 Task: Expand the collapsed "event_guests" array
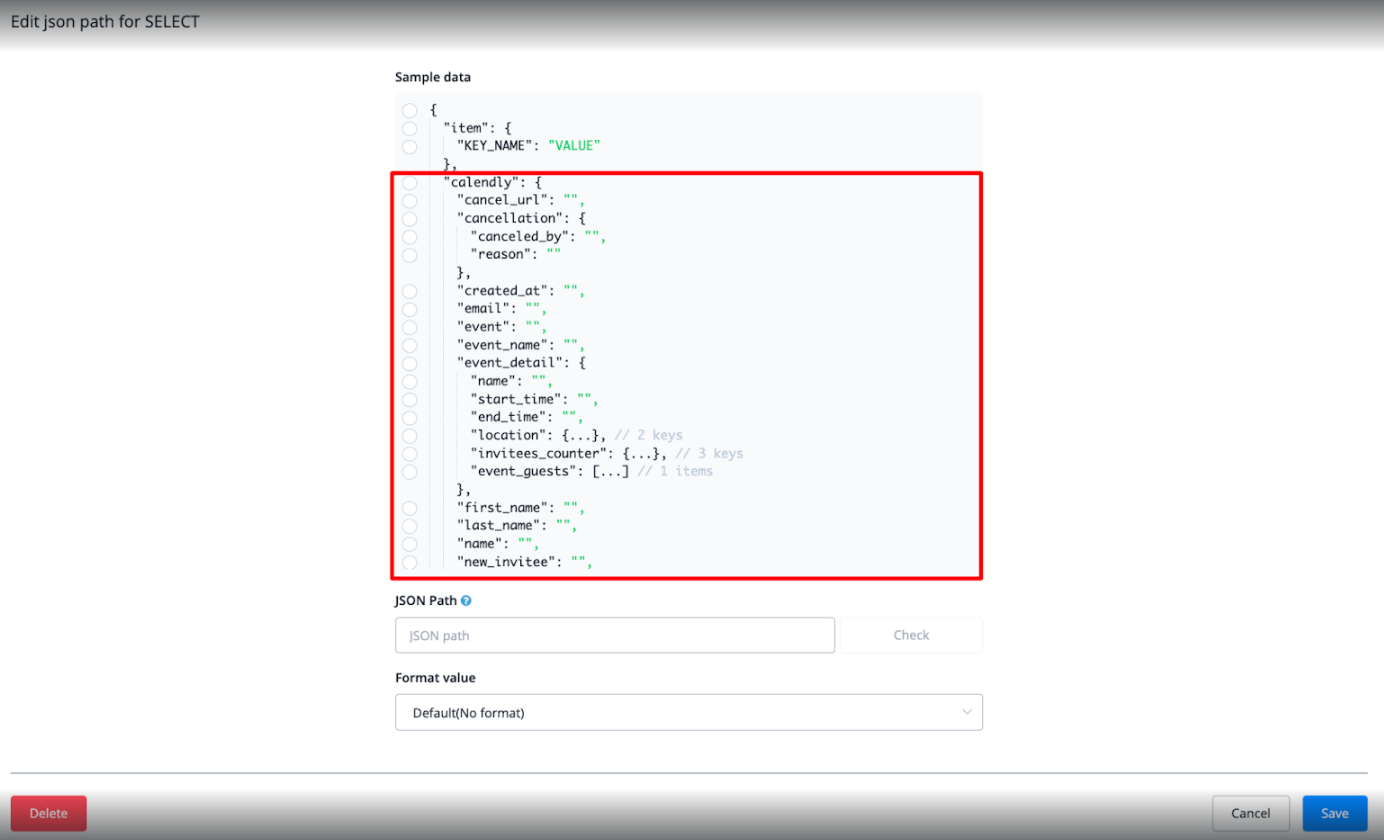click(x=609, y=471)
